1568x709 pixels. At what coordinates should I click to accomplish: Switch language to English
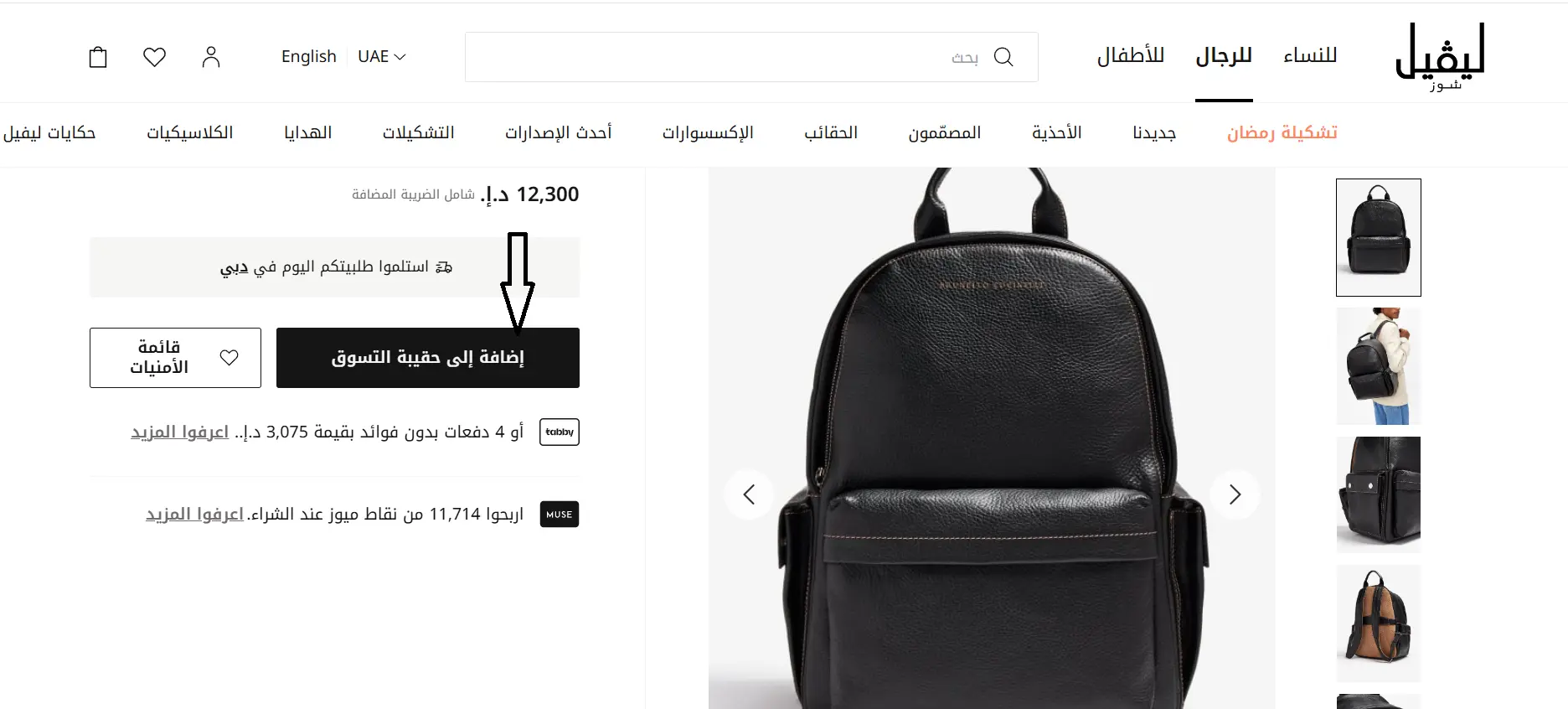point(308,56)
